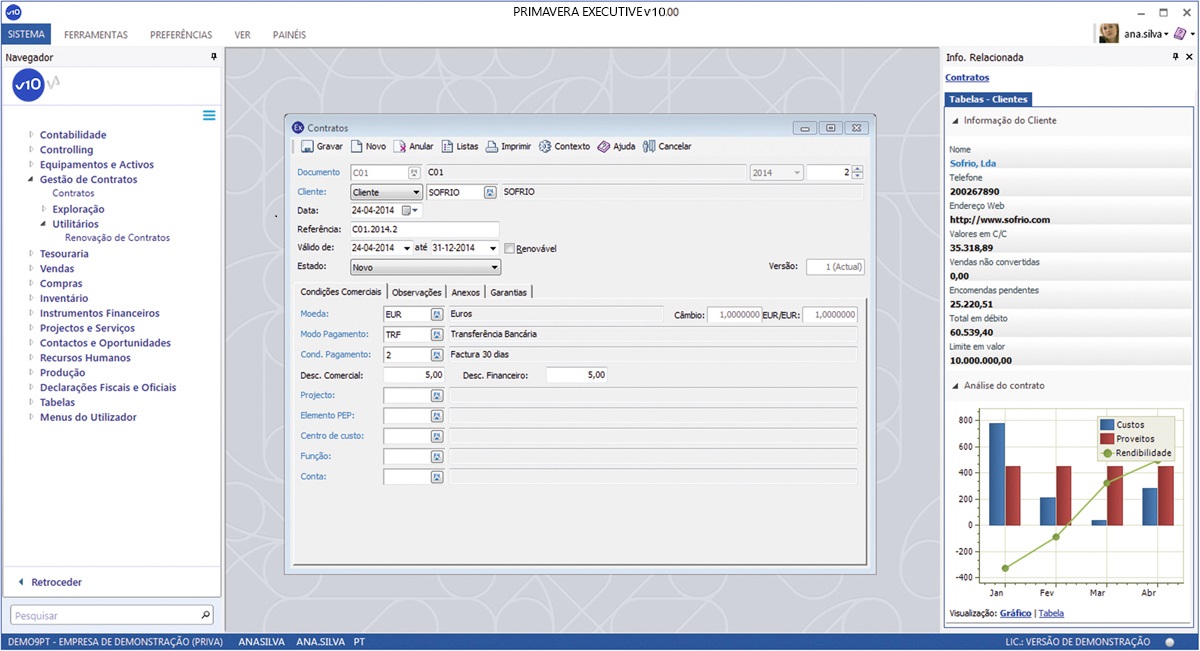Click the Contratos link in Info. Relacionada
Image resolution: width=1200 pixels, height=651 pixels.
(967, 77)
